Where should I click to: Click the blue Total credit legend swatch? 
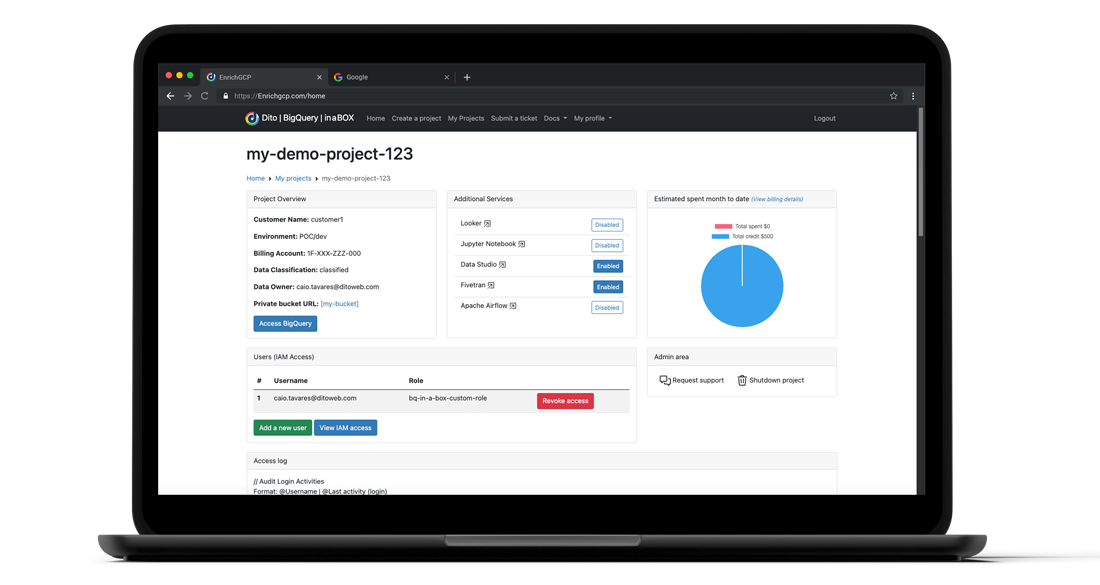point(720,236)
